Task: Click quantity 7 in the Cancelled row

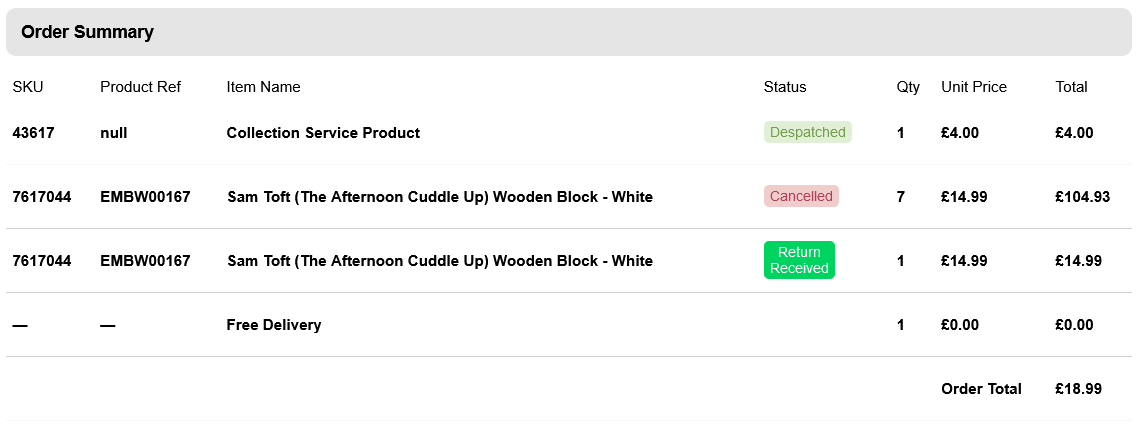Action: [900, 197]
